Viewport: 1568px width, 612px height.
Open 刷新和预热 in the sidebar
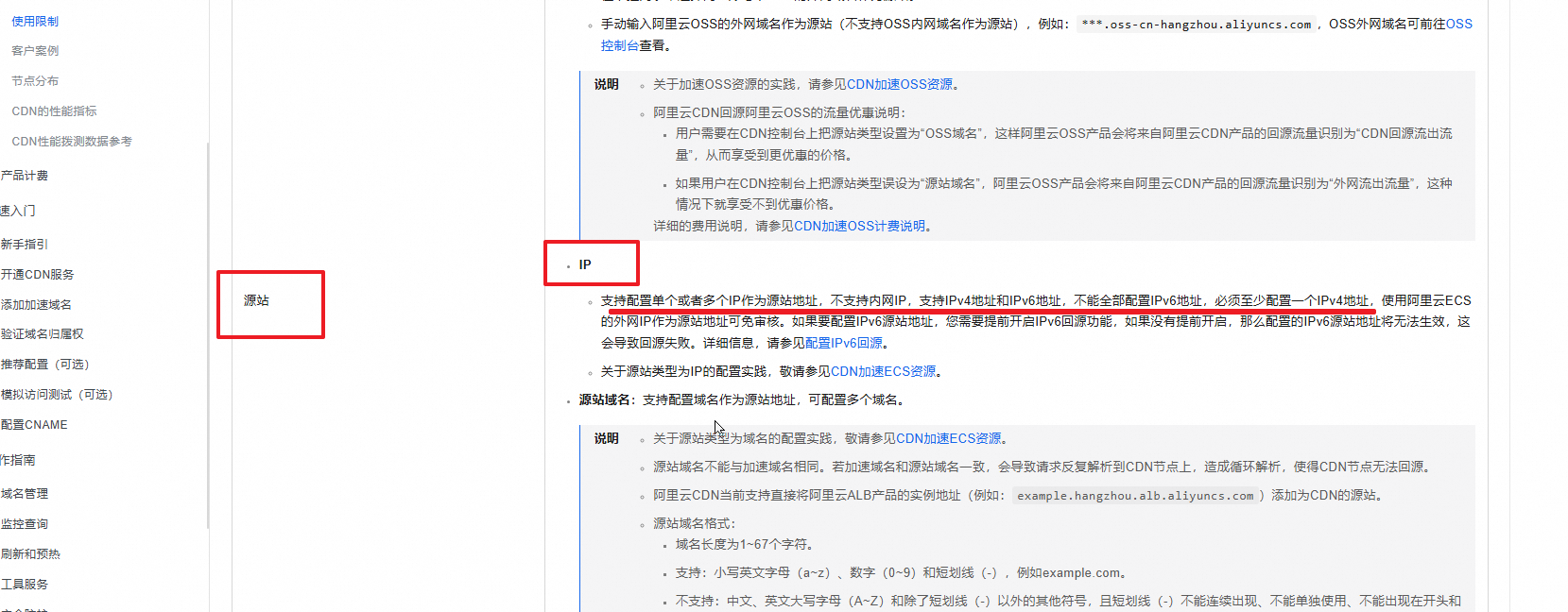tap(30, 554)
